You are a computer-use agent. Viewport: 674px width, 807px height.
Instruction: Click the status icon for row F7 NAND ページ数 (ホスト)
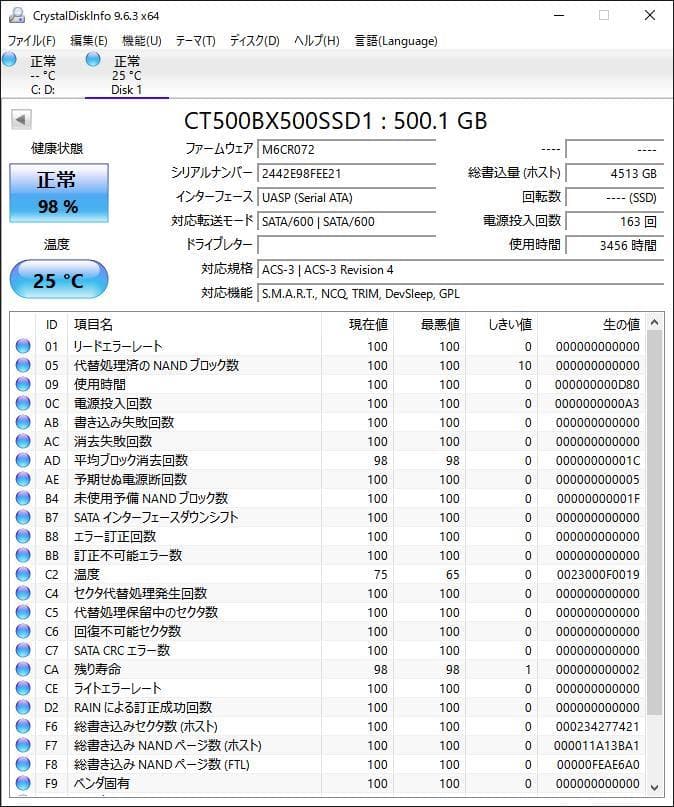23,745
